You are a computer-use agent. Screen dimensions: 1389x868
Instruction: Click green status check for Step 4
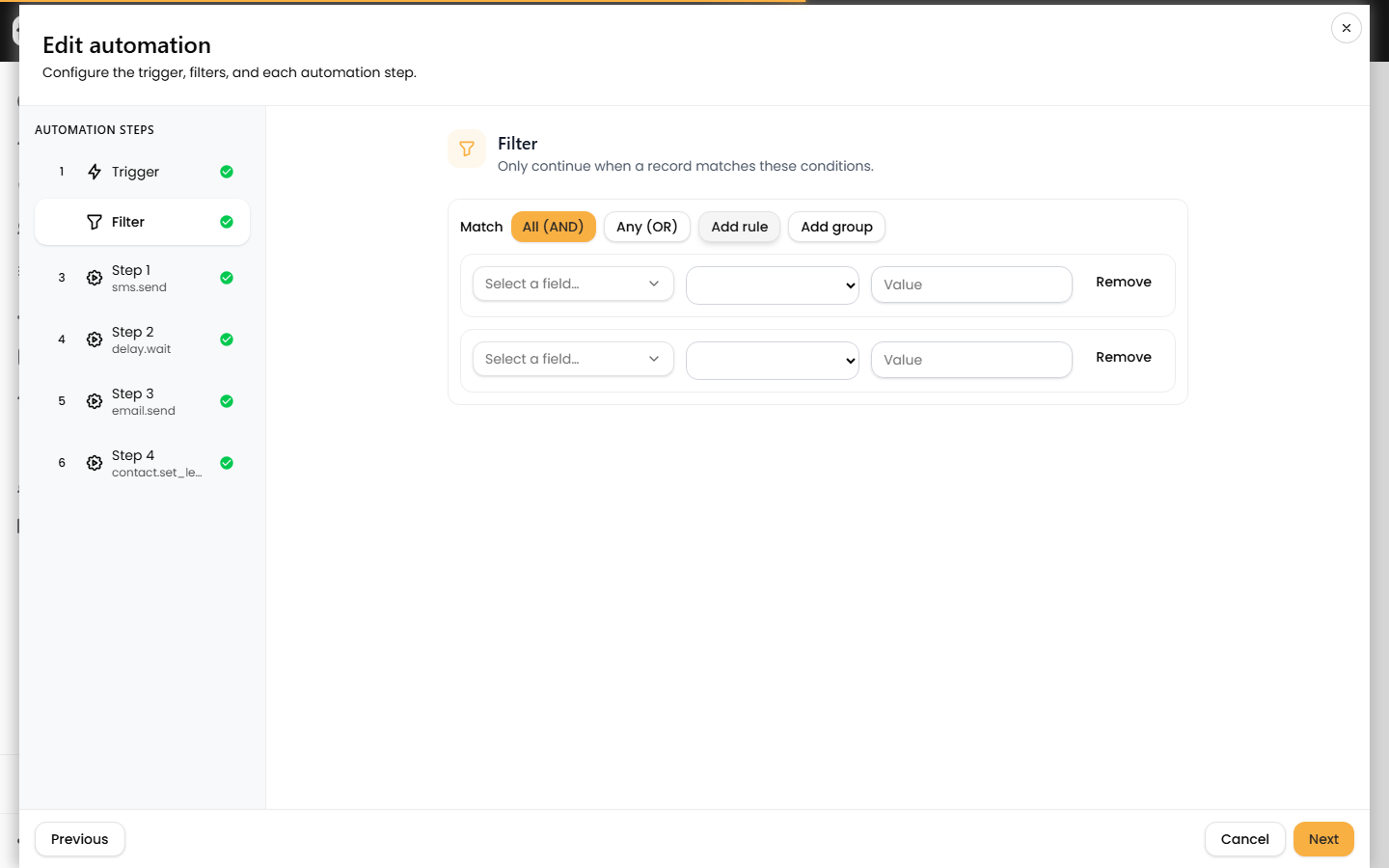coord(227,463)
